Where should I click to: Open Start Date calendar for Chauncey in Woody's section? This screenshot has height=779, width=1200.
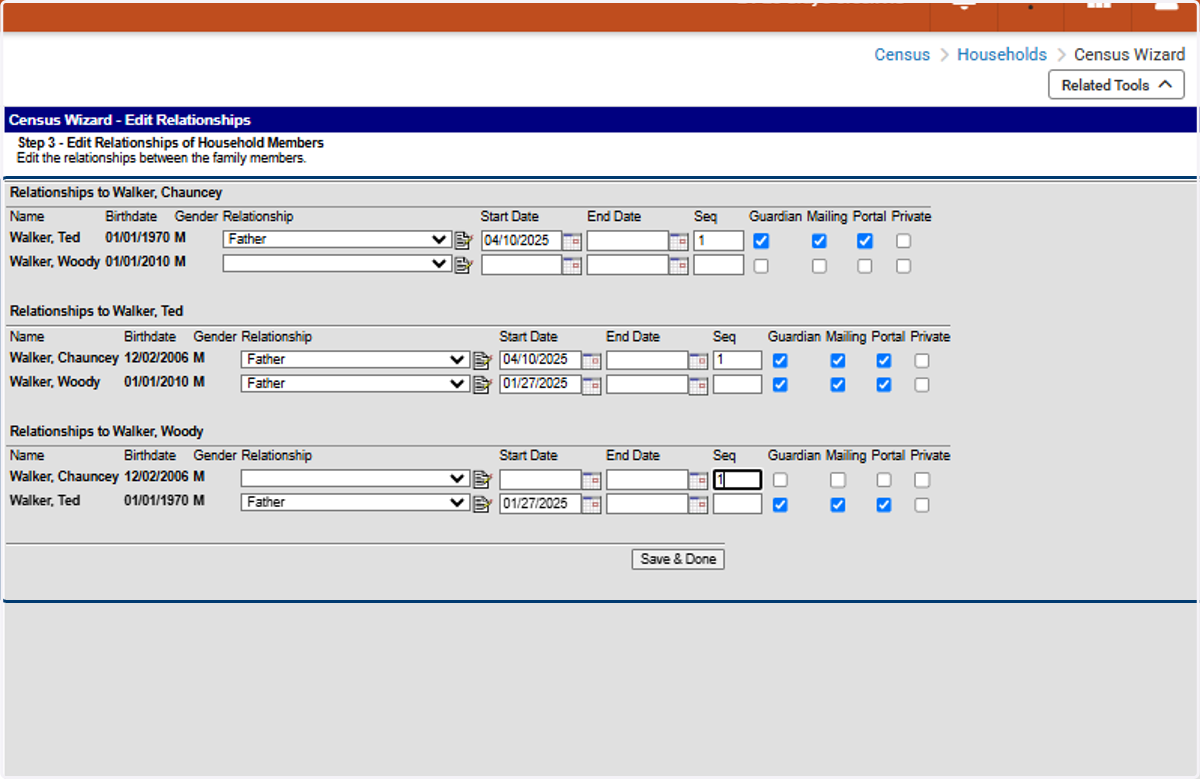[x=591, y=479]
